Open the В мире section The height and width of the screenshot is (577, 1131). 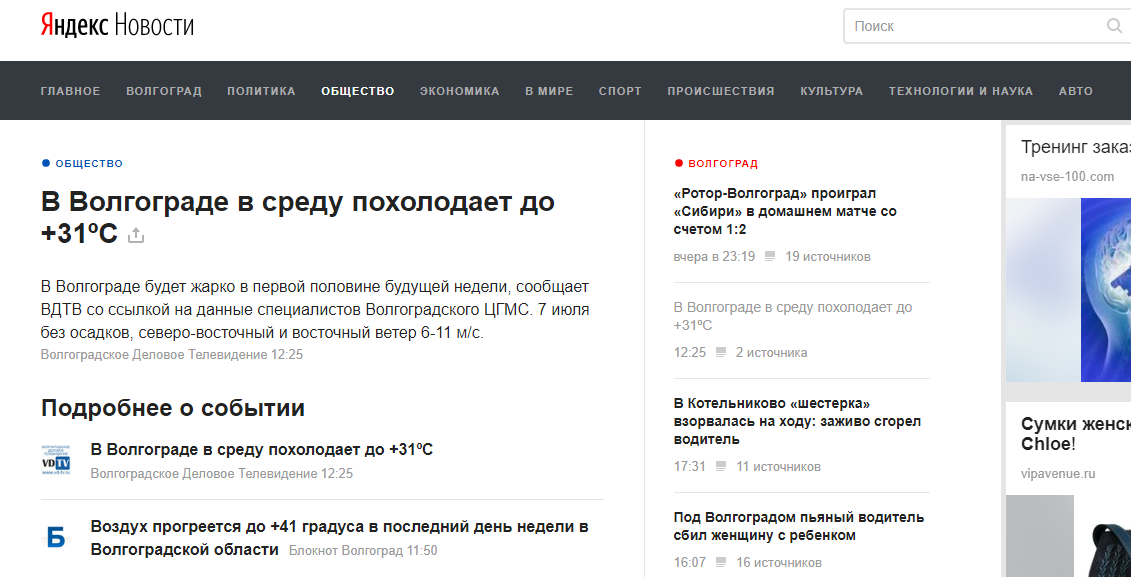point(549,91)
